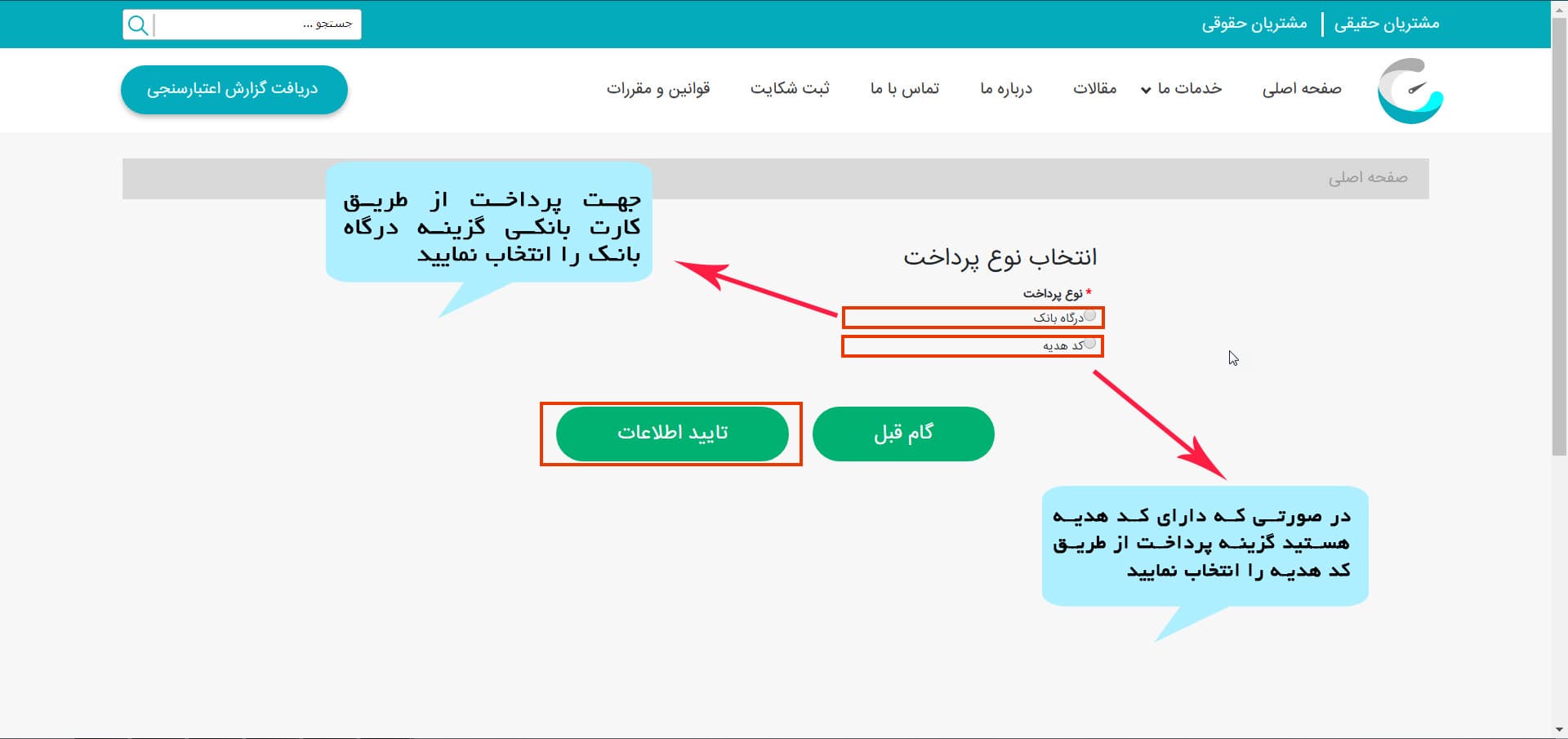Click the scrollbar down arrow
This screenshot has height=739, width=1568.
(1559, 730)
